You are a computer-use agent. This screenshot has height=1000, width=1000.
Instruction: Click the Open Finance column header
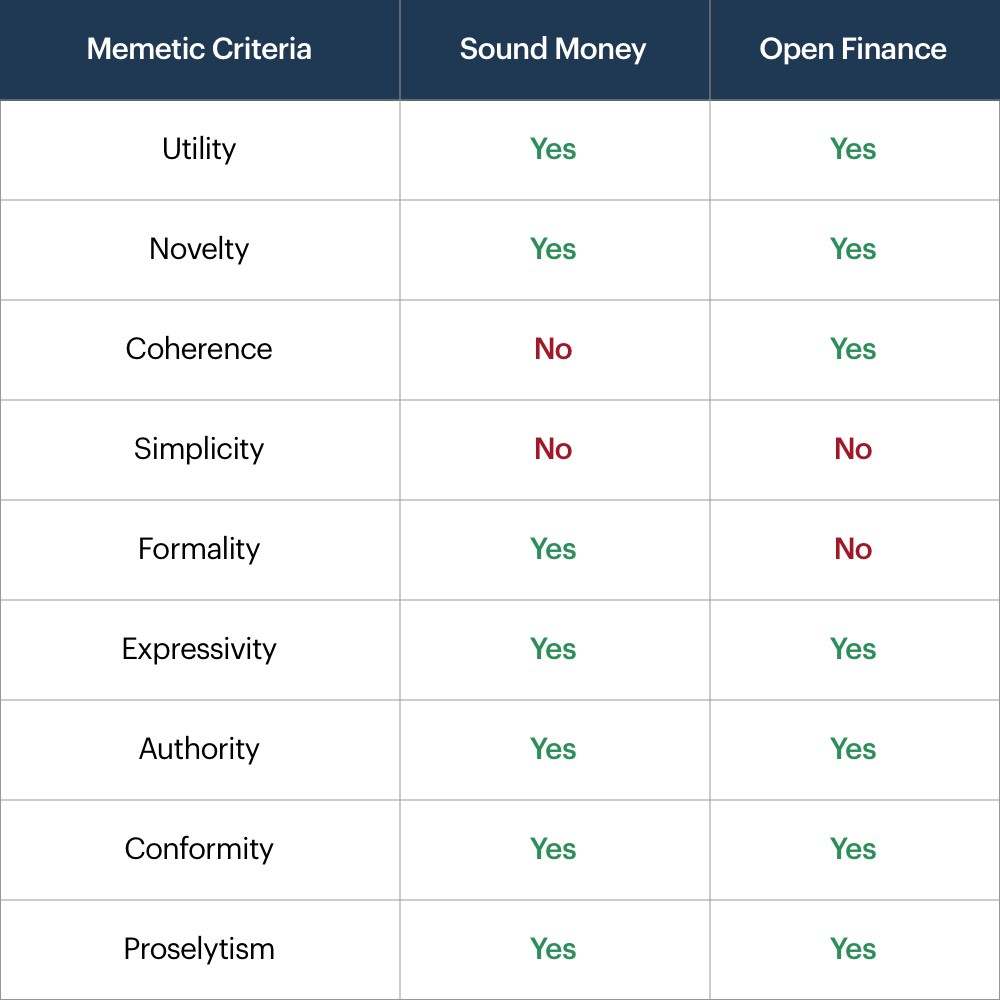853,49
